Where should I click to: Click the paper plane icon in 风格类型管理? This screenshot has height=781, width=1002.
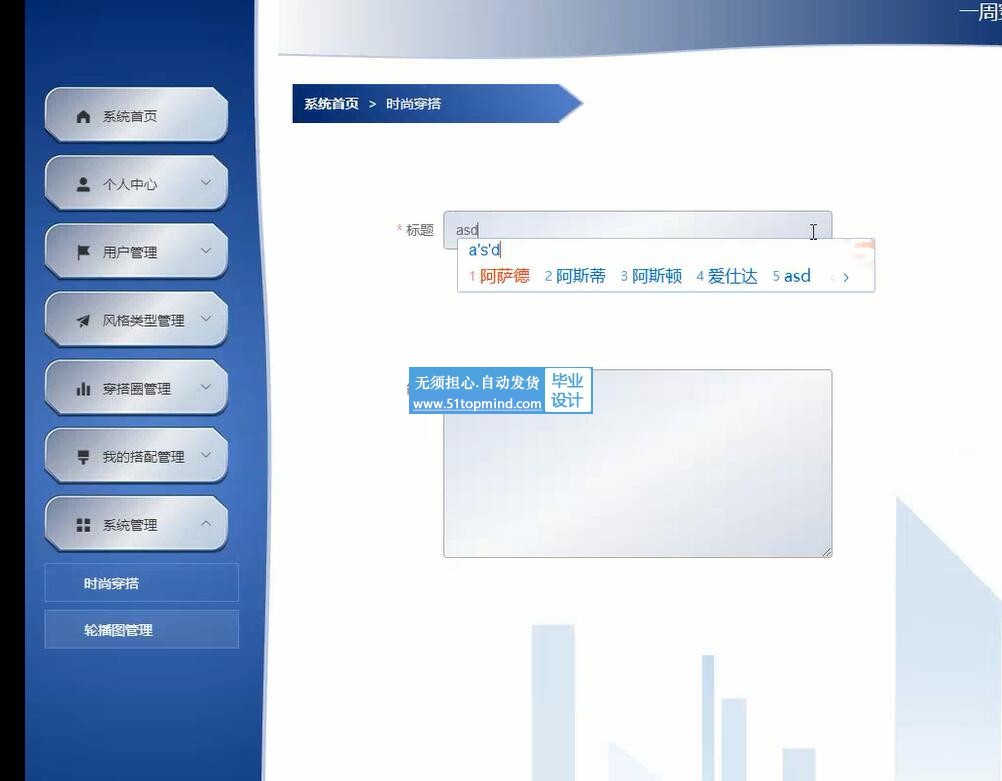[83, 321]
